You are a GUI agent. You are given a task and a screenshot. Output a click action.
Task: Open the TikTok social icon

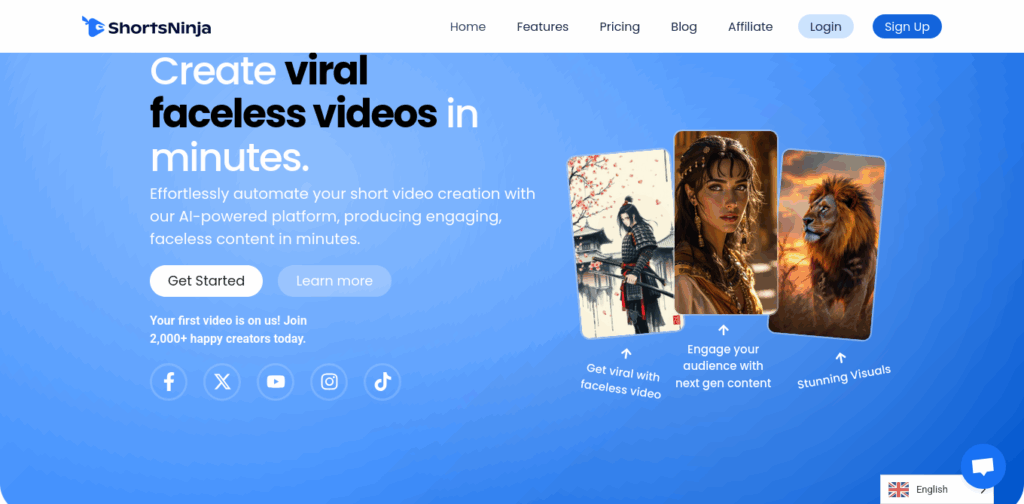(383, 382)
